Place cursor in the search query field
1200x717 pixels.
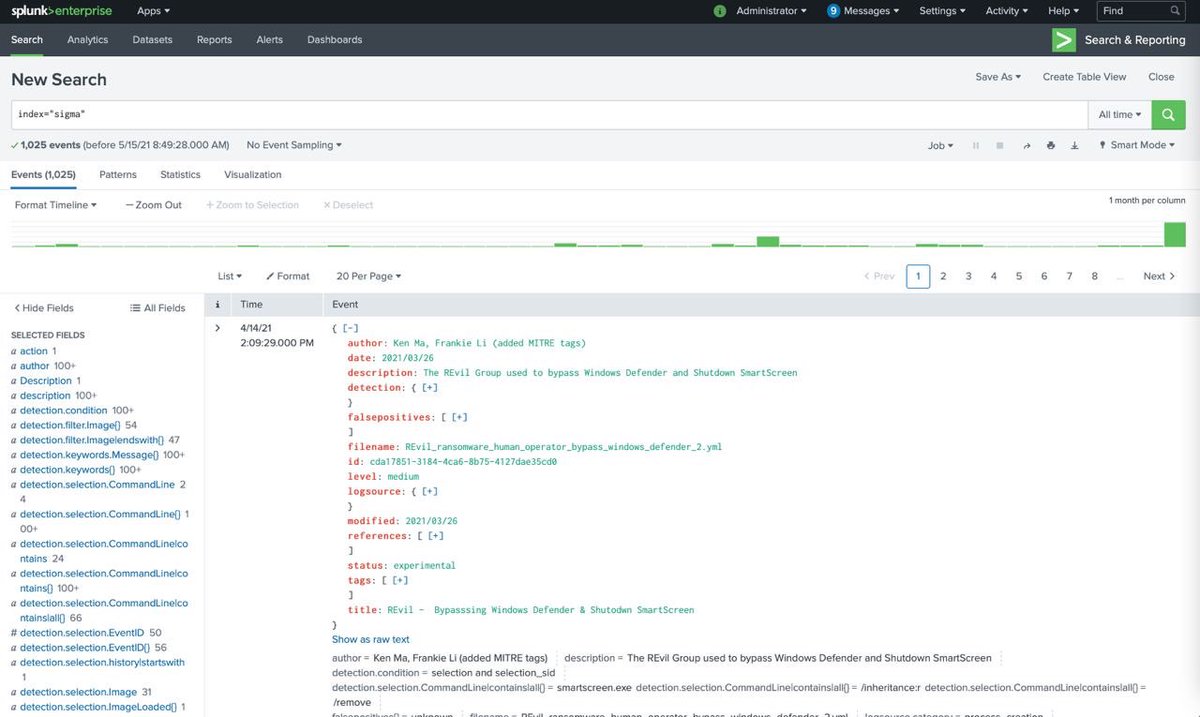400,115
